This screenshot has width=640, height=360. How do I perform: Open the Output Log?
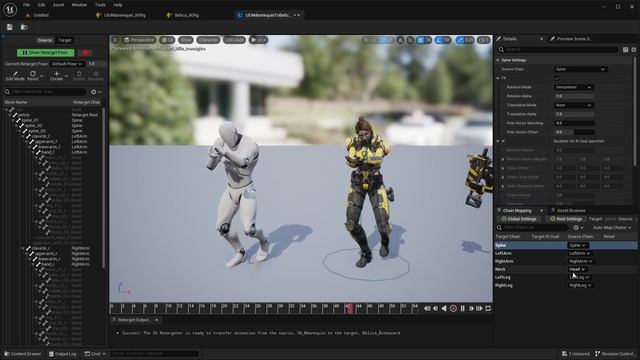tap(62, 354)
